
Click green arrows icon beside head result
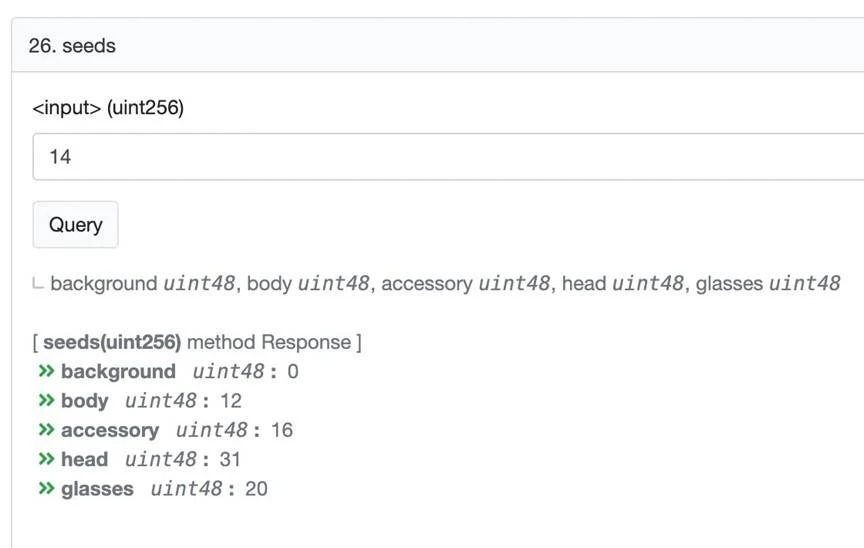click(x=46, y=459)
